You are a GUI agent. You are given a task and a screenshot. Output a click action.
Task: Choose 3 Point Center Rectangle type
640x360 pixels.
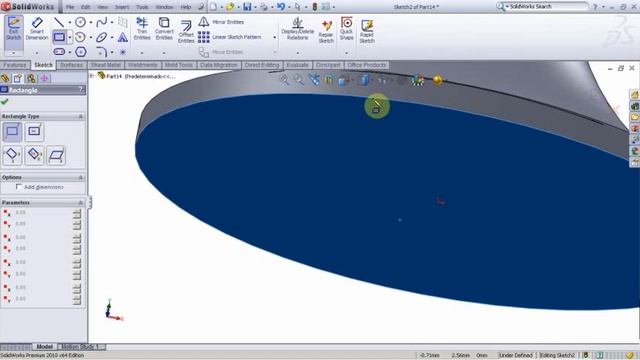point(34,155)
